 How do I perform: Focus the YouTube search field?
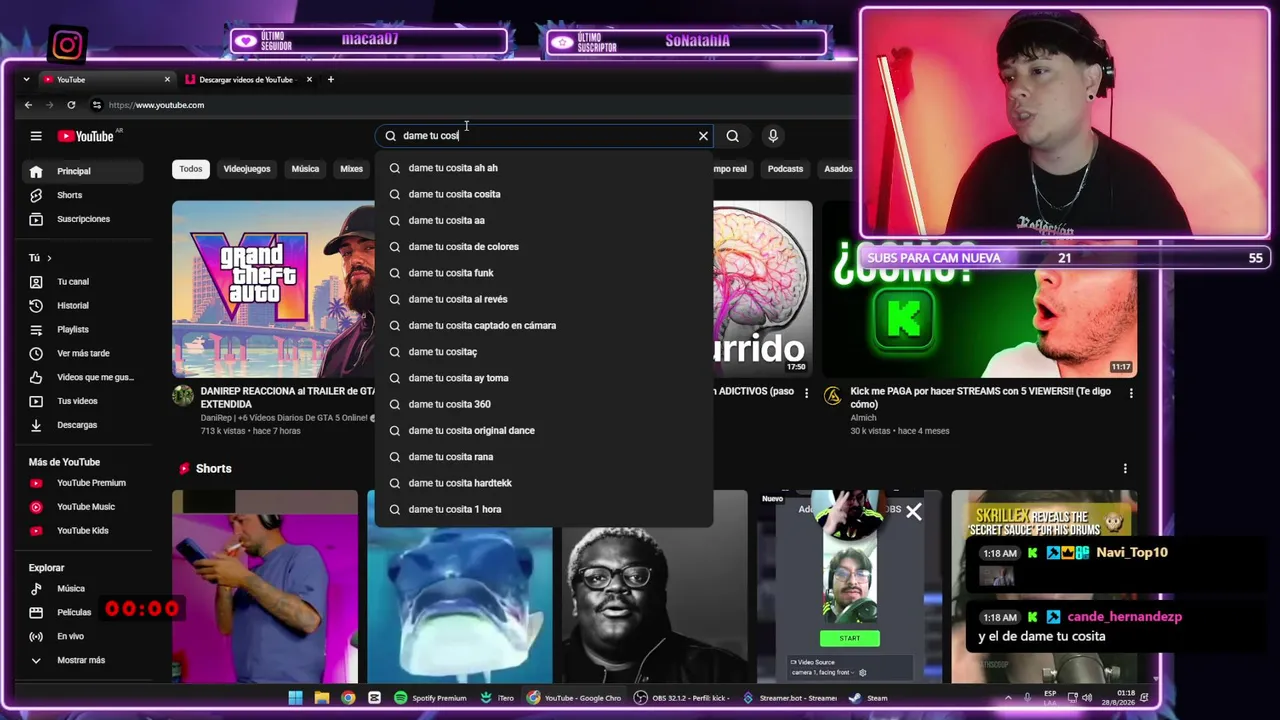tap(545, 136)
